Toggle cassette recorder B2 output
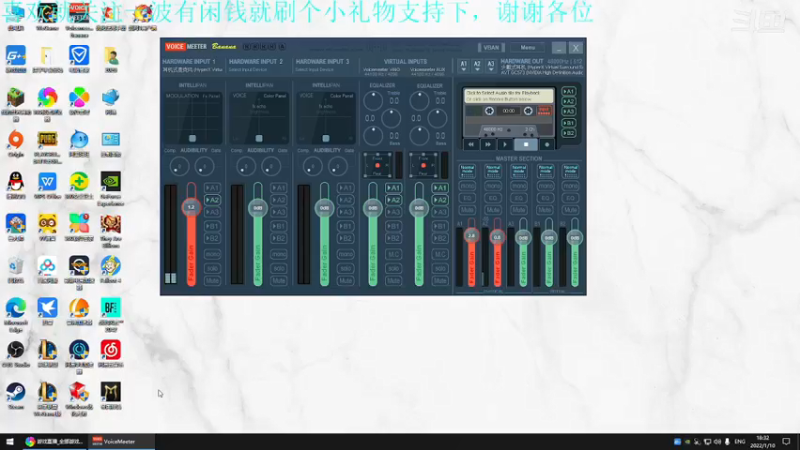800x450 pixels. coord(568,133)
